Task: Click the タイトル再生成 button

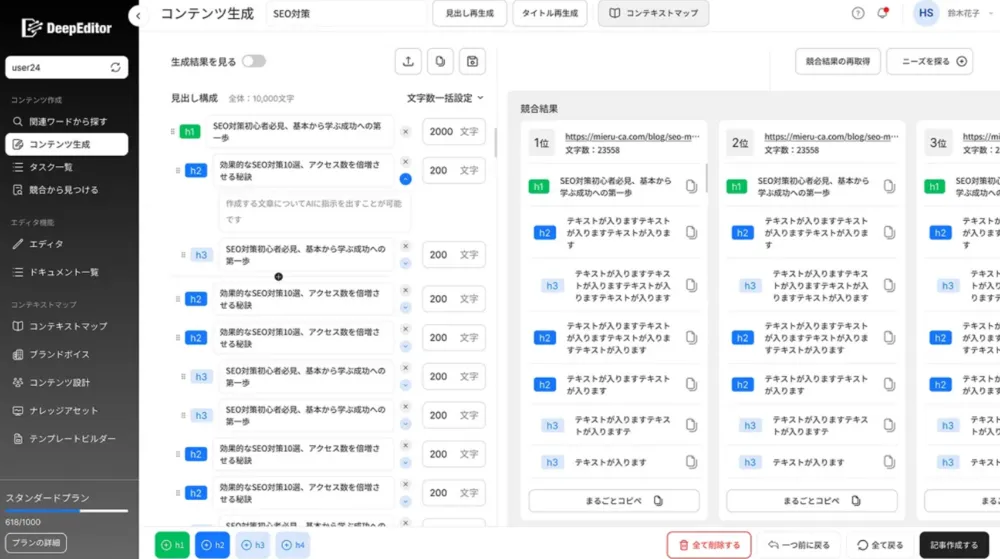Action: pos(550,13)
